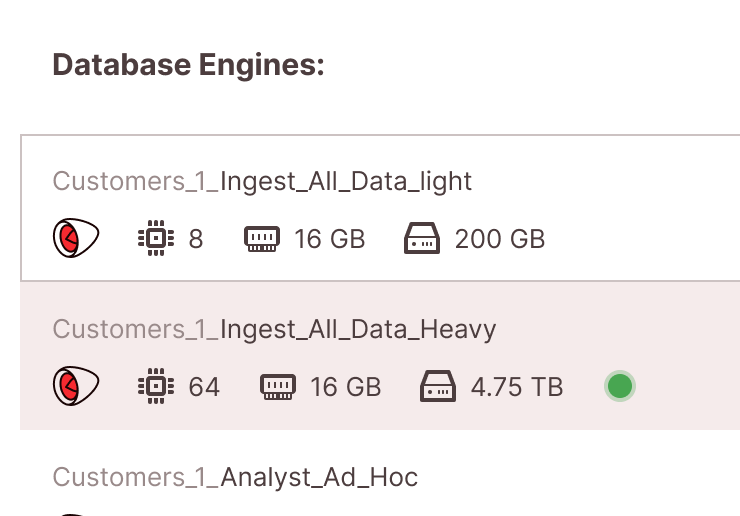Click the 64 CPU cores value

point(204,386)
